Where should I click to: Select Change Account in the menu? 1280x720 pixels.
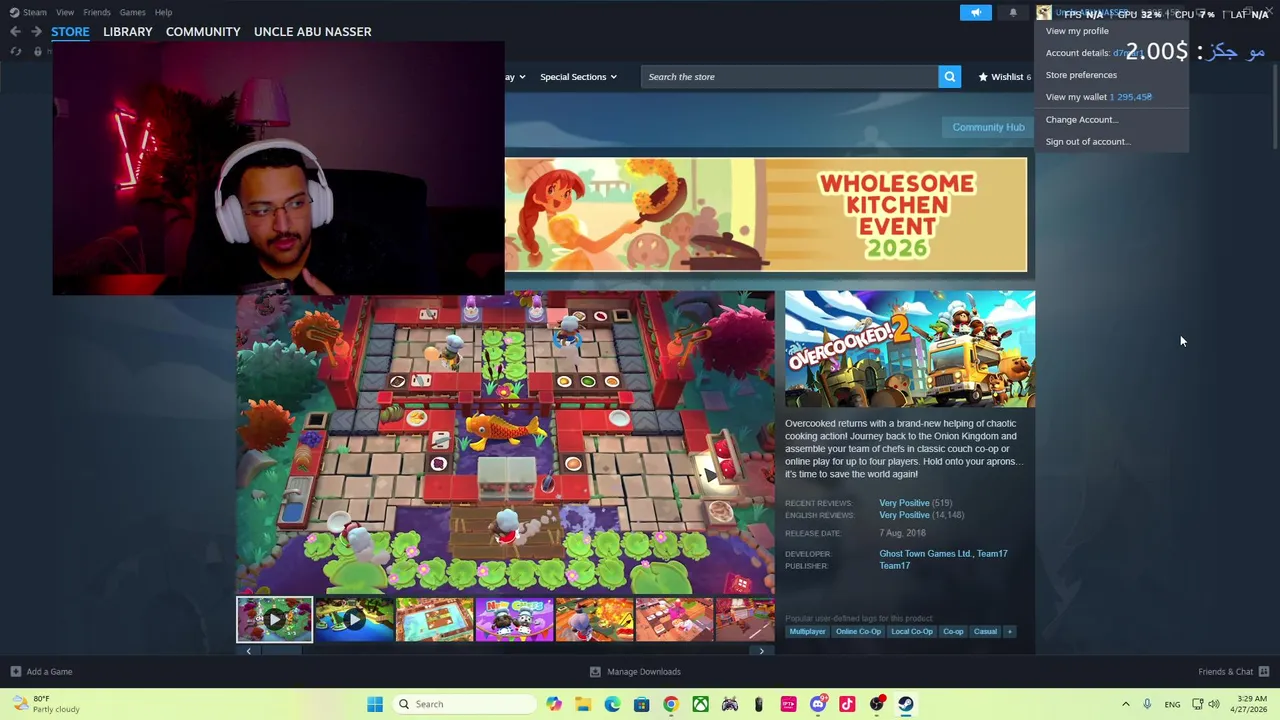pyautogui.click(x=1082, y=119)
